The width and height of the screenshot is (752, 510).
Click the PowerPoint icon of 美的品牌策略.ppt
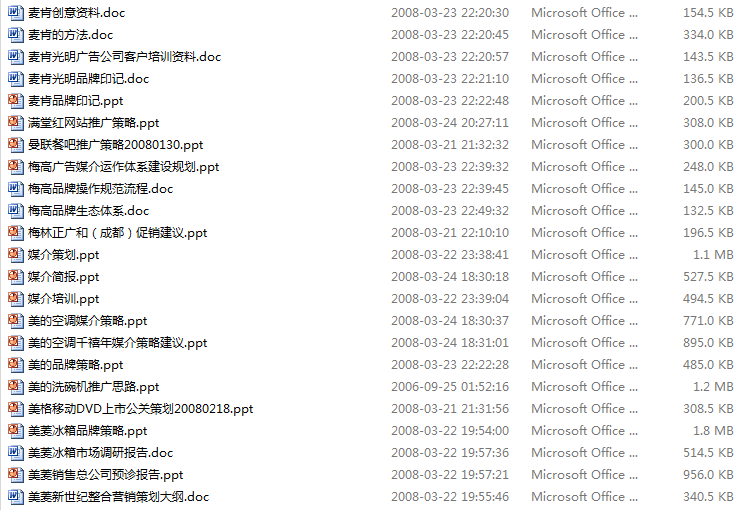(15, 365)
